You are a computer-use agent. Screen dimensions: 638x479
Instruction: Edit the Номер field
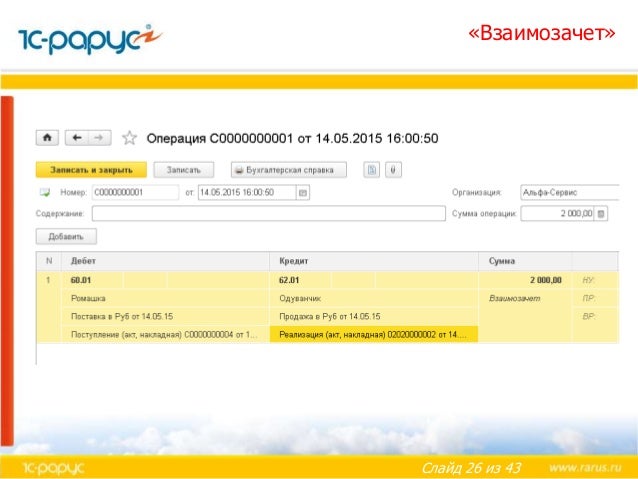(135, 192)
